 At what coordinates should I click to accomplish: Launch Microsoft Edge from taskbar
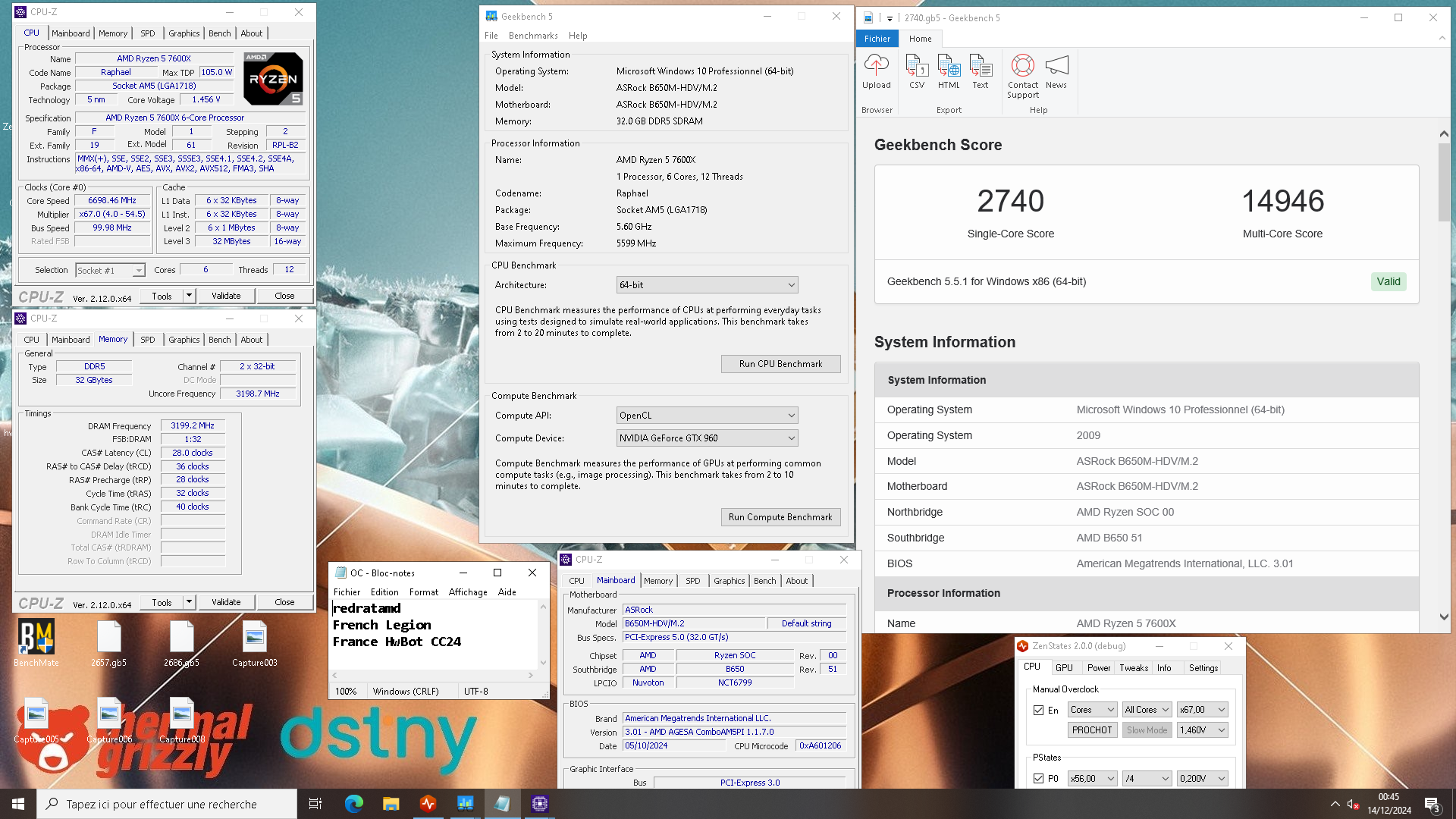click(354, 804)
